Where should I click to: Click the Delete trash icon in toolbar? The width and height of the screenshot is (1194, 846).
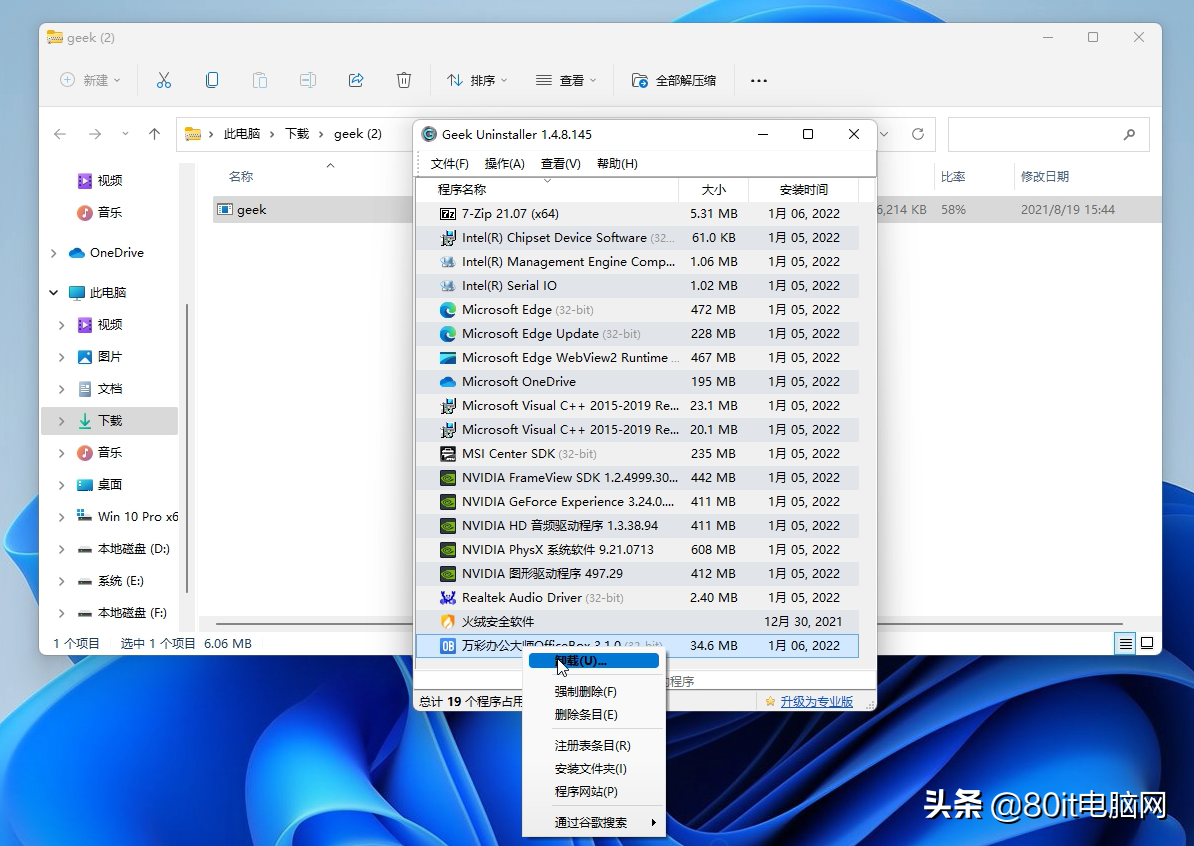point(404,80)
